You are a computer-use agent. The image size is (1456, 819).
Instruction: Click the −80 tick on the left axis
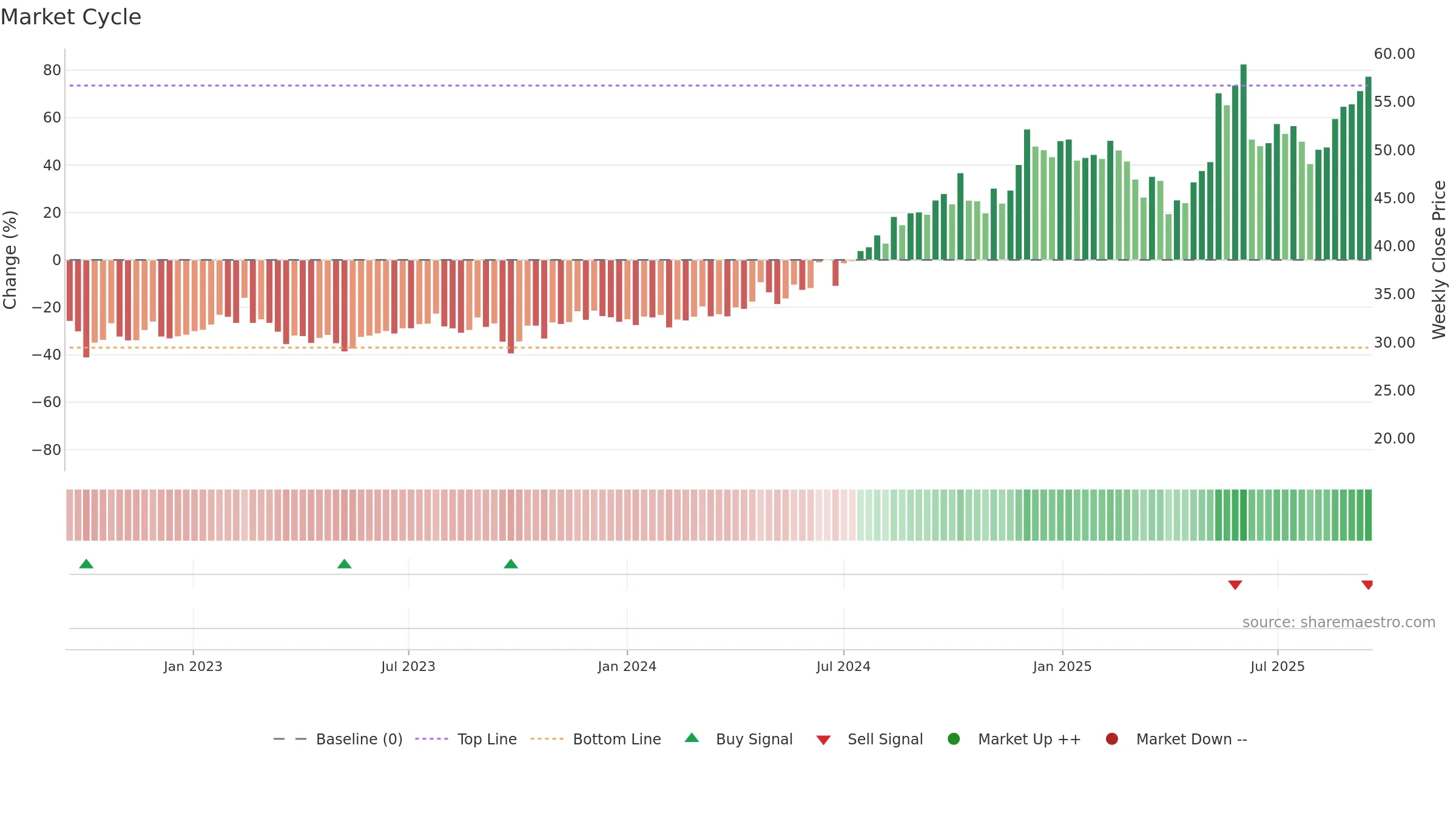(x=47, y=450)
